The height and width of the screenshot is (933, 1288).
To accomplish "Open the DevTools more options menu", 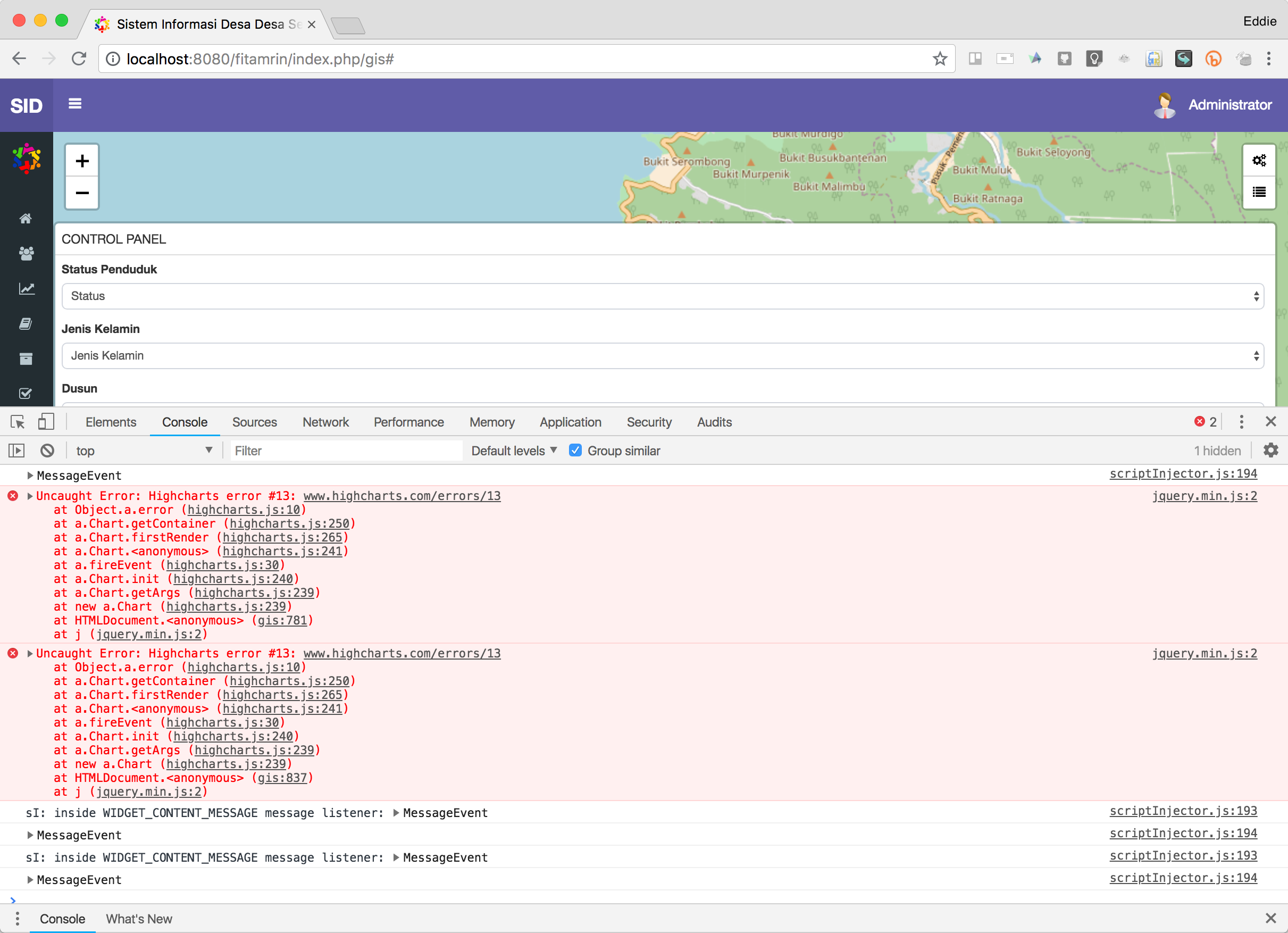I will click(1241, 422).
